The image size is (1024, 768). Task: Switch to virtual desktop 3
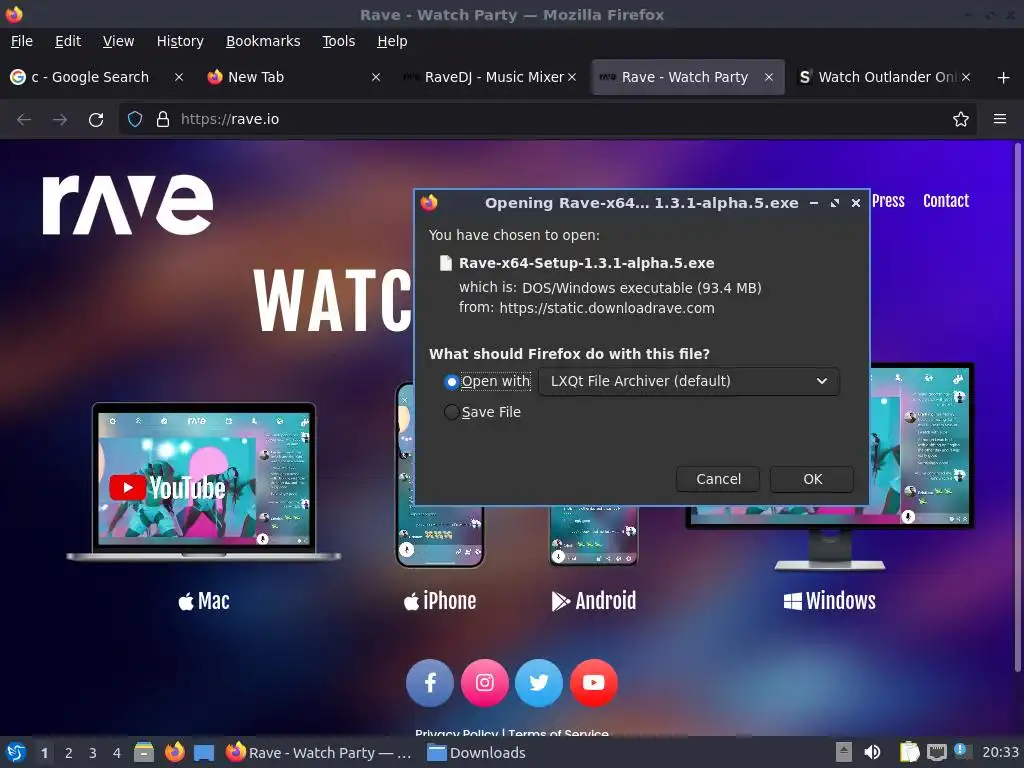[93, 753]
